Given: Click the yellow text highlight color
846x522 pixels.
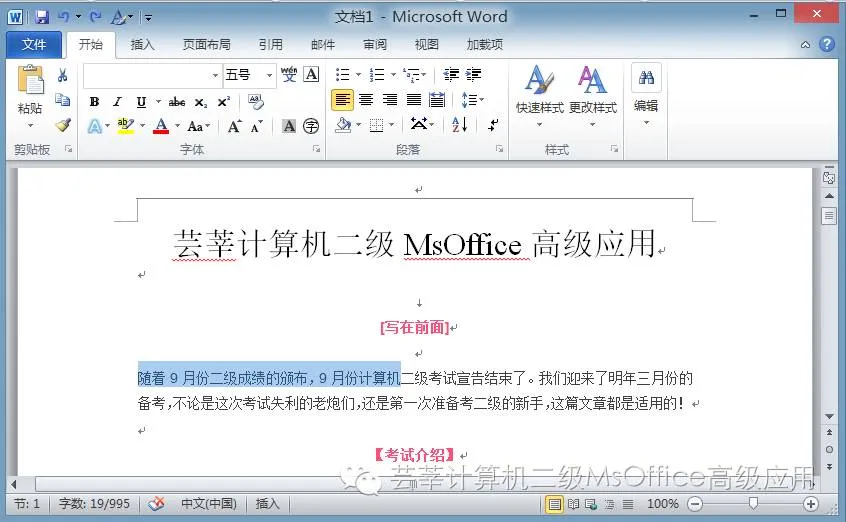Looking at the screenshot, I should point(125,126).
